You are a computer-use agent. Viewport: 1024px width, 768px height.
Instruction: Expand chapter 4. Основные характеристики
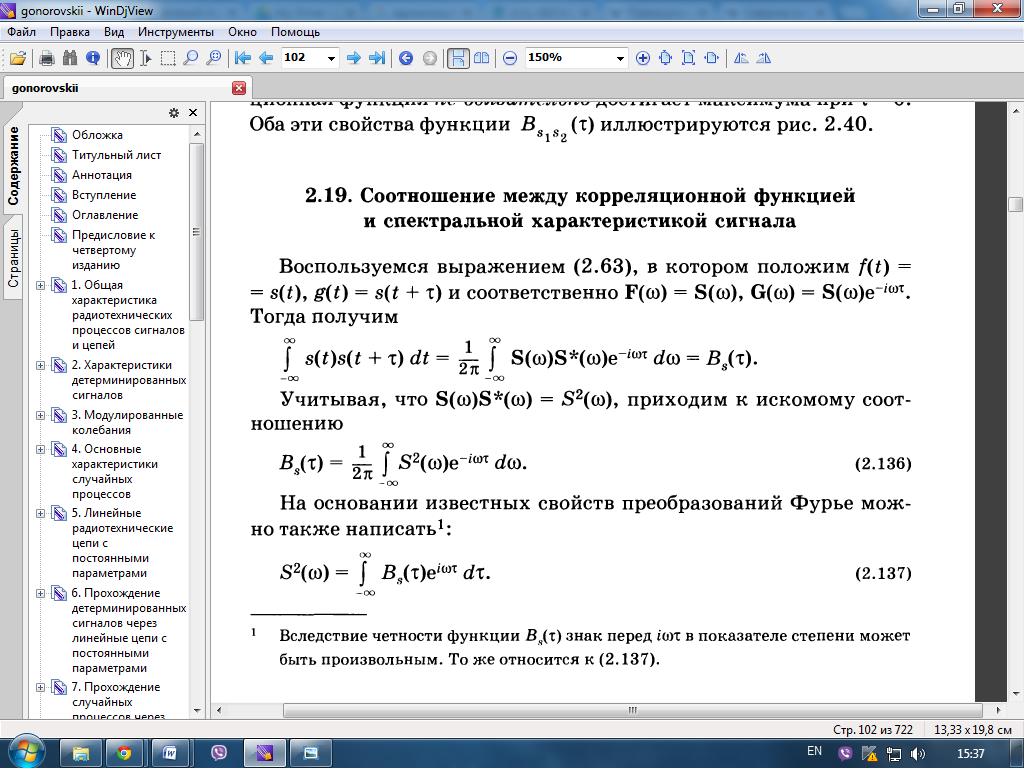40,449
